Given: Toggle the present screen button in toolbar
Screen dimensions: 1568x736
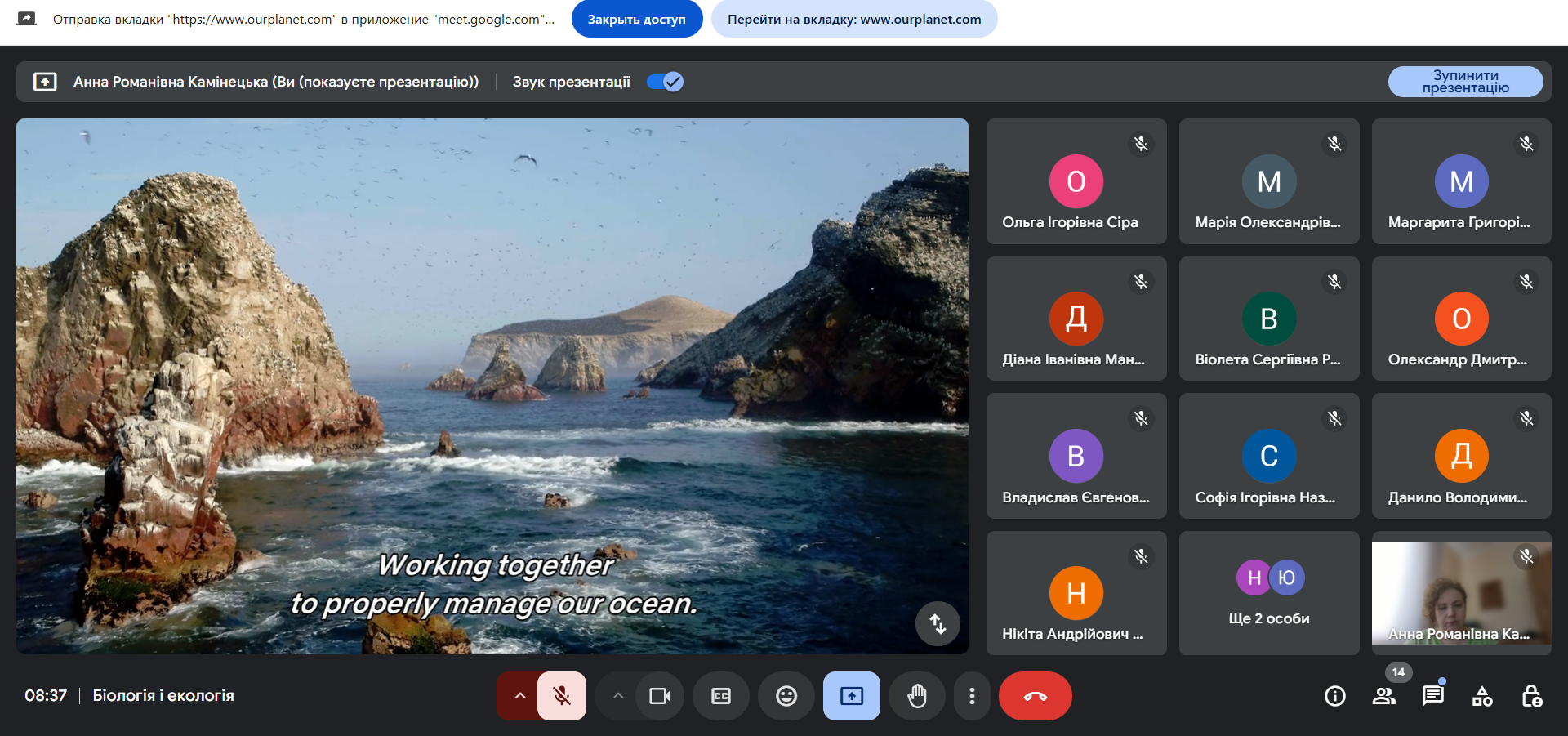Looking at the screenshot, I should pos(851,696).
